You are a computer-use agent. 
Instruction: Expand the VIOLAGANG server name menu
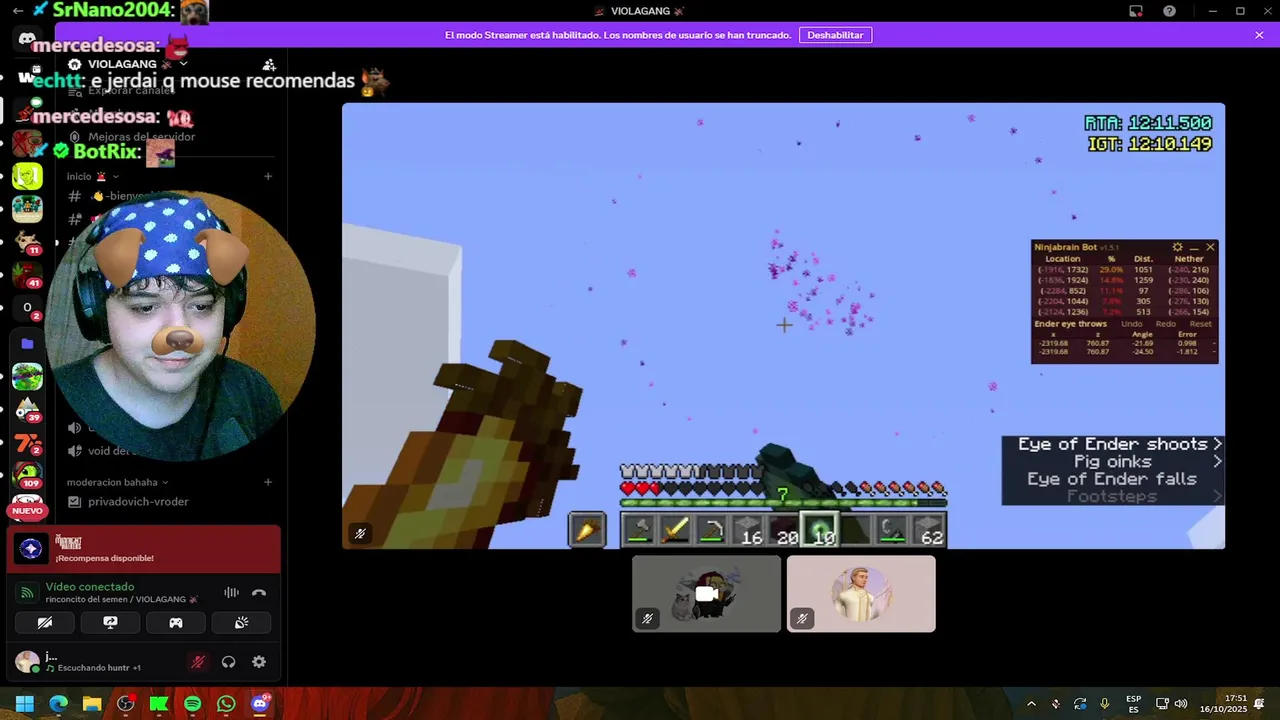(x=183, y=64)
